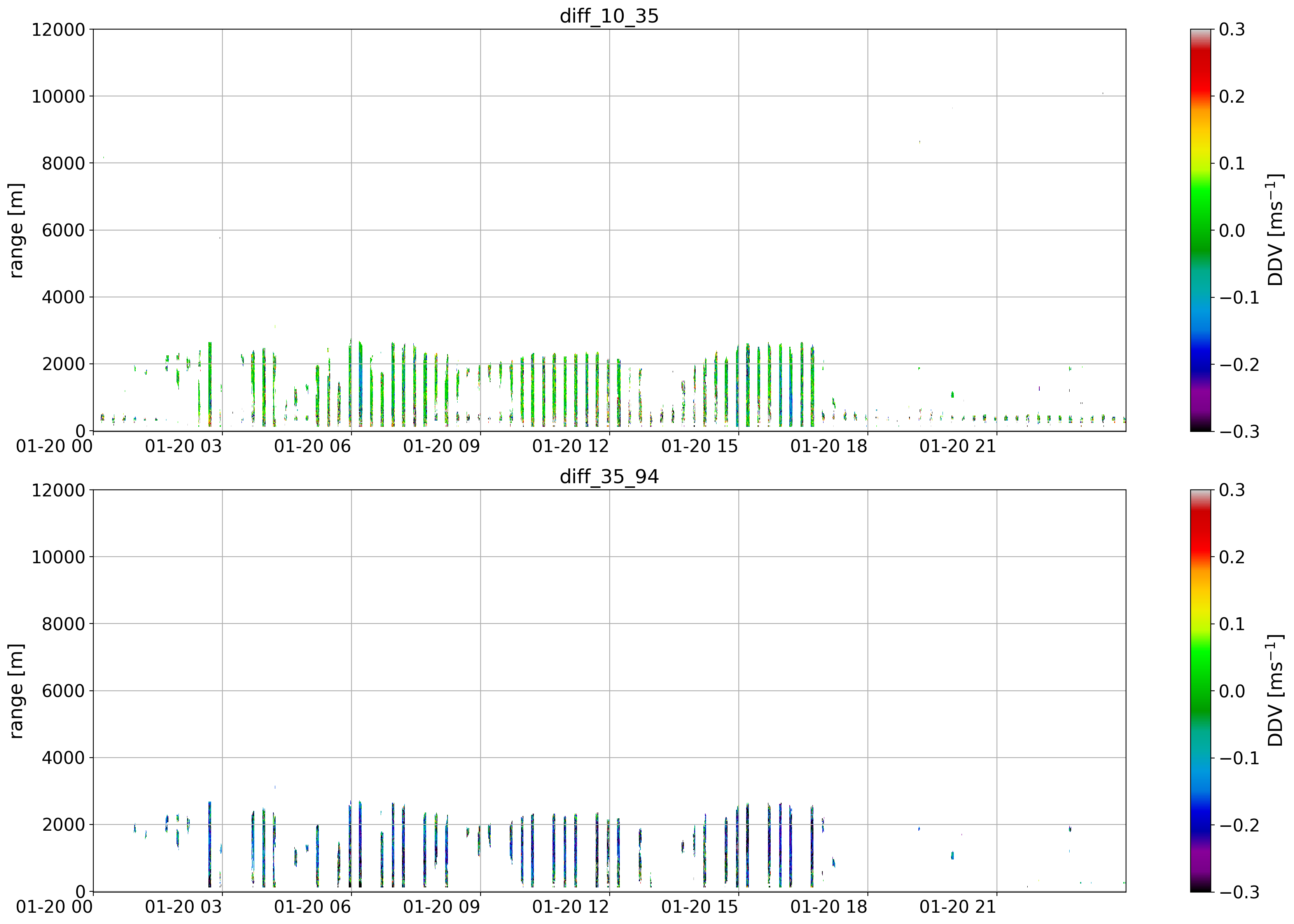Screen dimensions: 1294x924
Task: Click '01-20 09' label under bottom plot
Action: [442, 907]
